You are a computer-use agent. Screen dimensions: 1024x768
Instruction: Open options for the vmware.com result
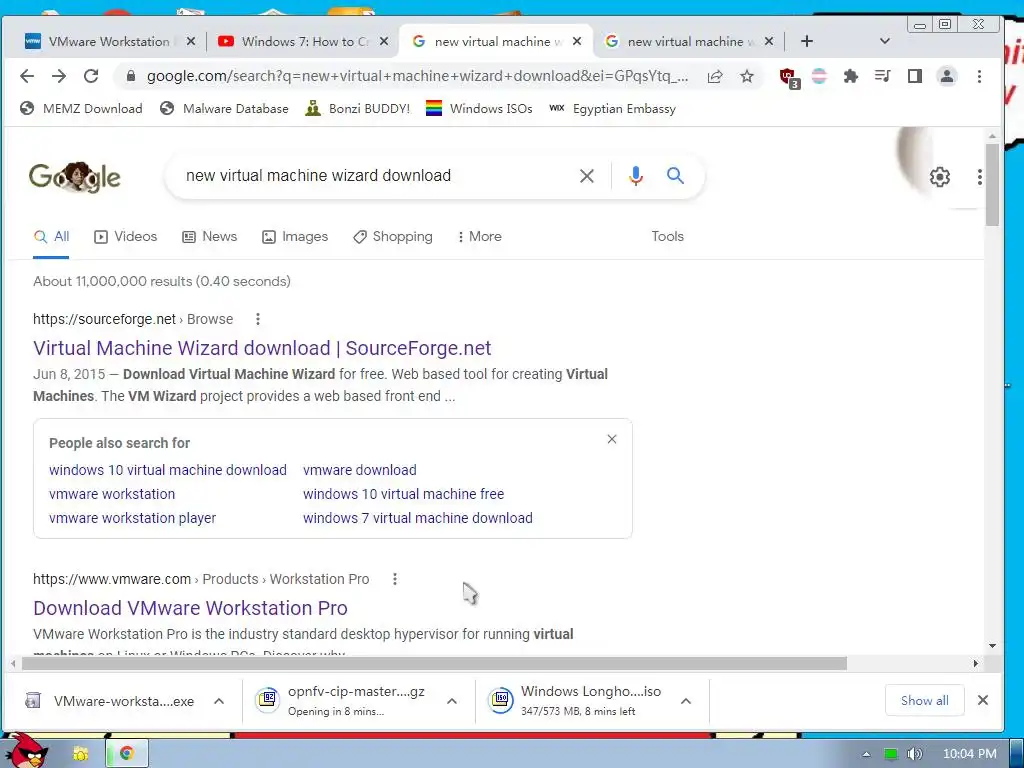(394, 579)
